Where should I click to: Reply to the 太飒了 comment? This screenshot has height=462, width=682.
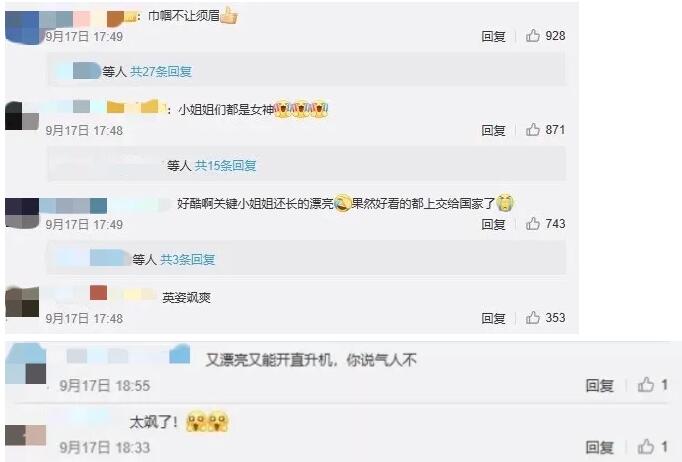(599, 447)
